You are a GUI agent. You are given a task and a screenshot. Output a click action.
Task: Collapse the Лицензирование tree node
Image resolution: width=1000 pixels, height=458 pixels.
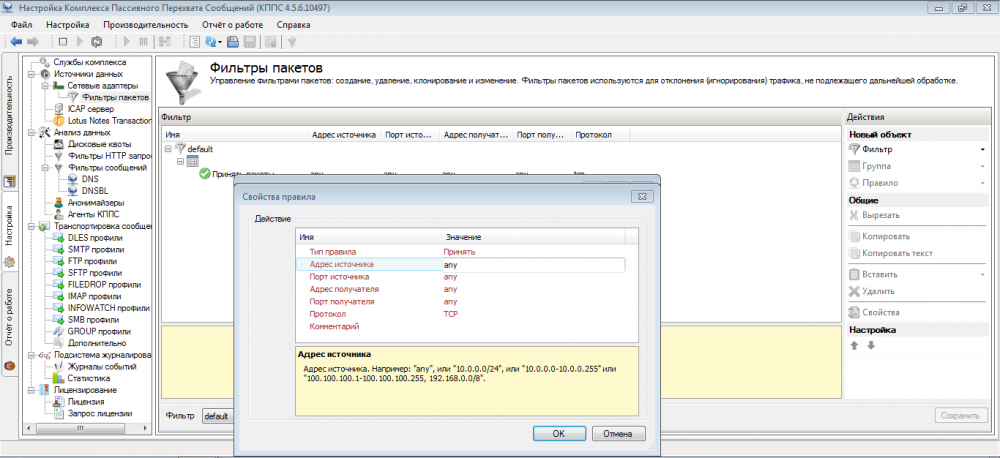tap(31, 390)
